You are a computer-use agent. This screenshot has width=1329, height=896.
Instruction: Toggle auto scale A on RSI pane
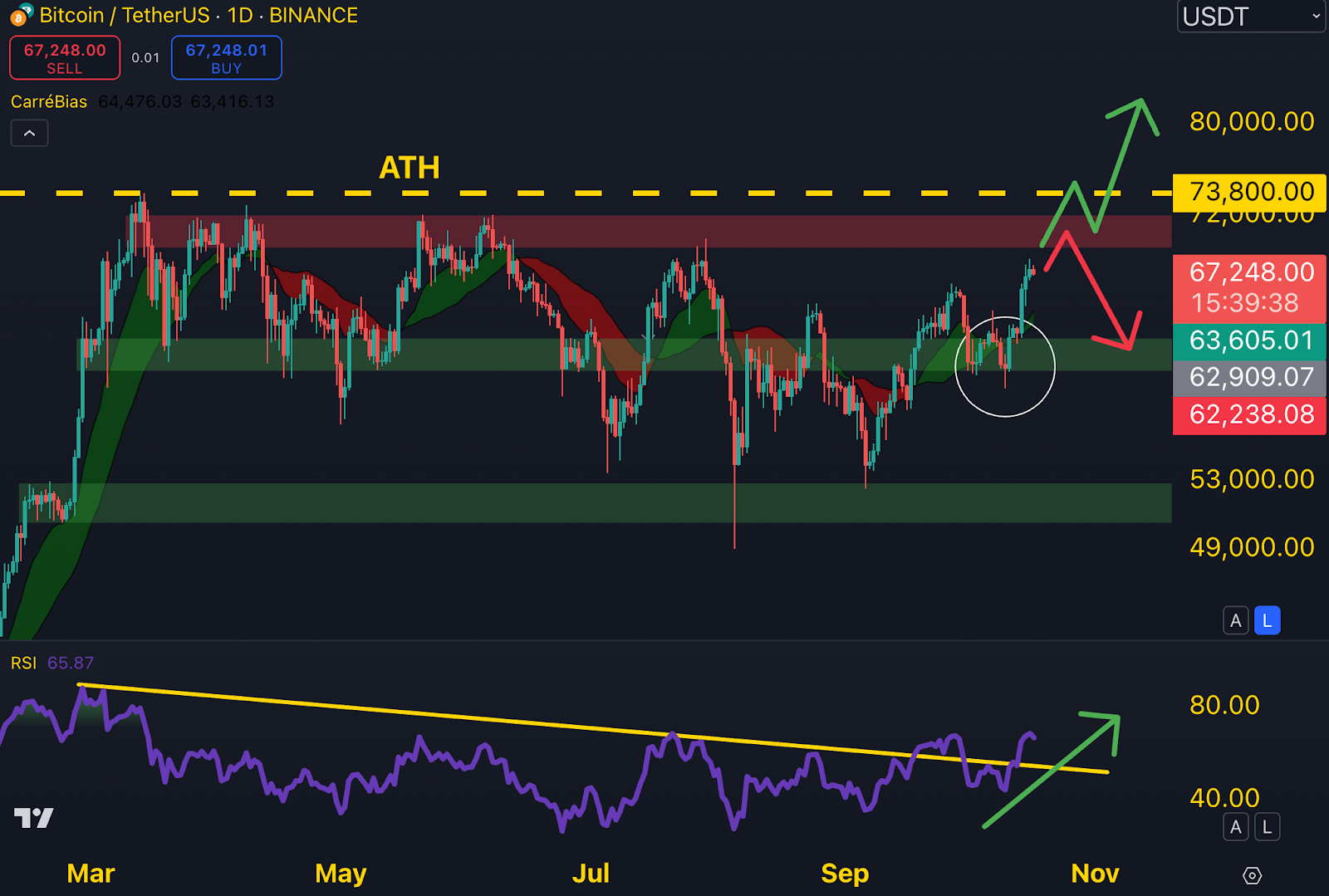click(x=1236, y=827)
